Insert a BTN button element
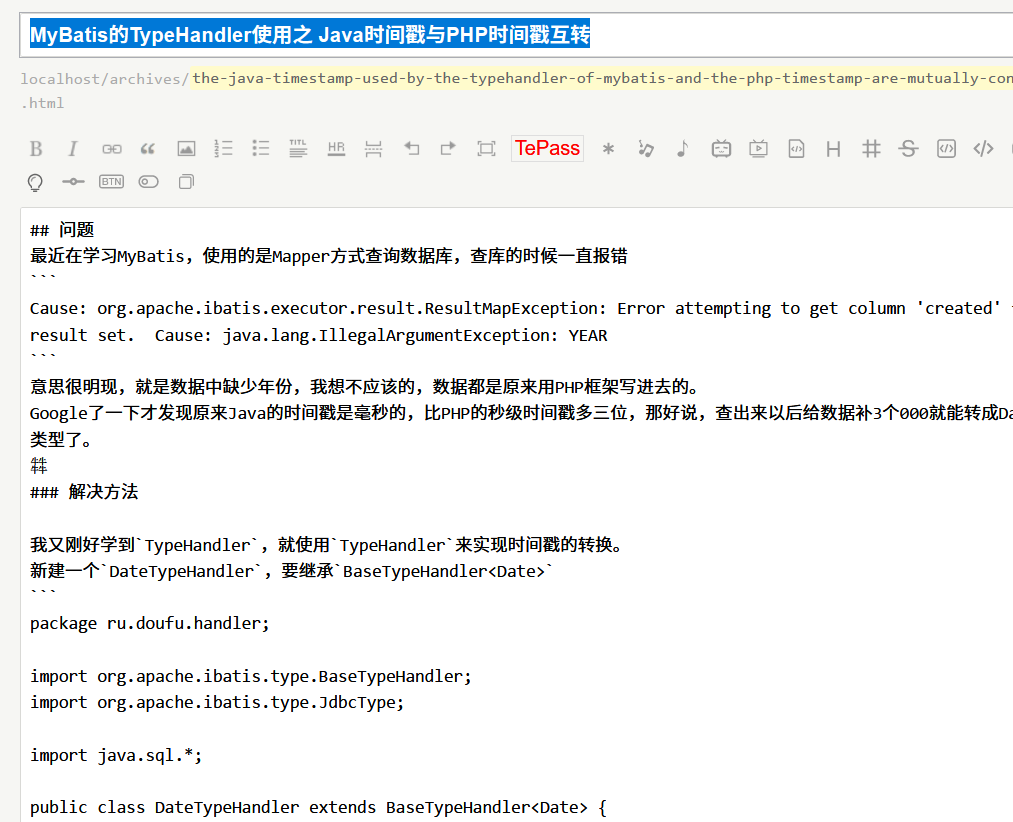 click(x=110, y=181)
